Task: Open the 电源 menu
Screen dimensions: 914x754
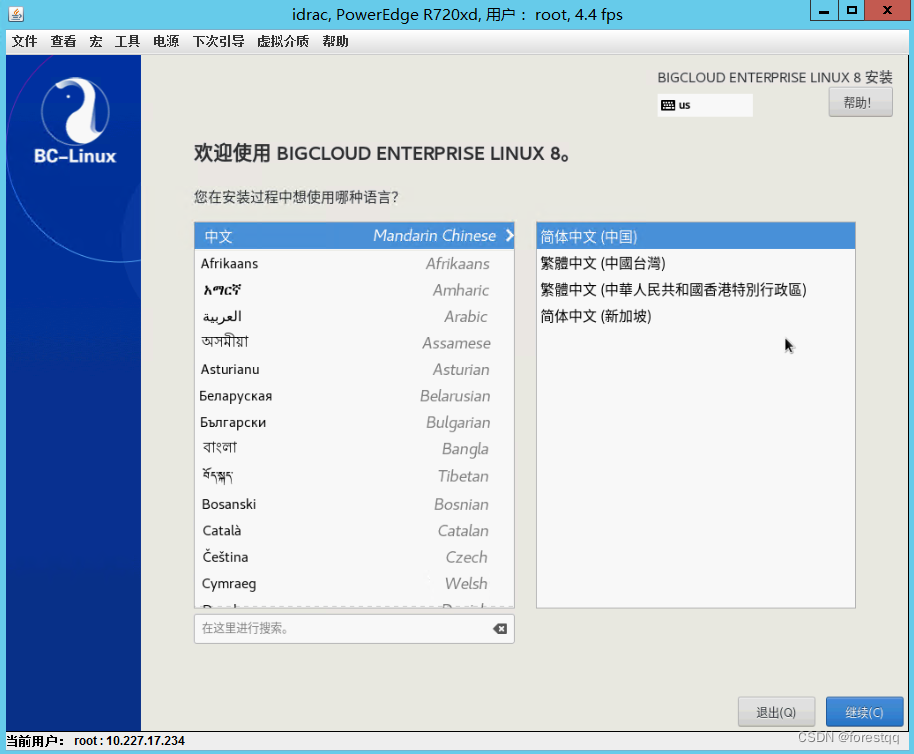Action: point(166,41)
